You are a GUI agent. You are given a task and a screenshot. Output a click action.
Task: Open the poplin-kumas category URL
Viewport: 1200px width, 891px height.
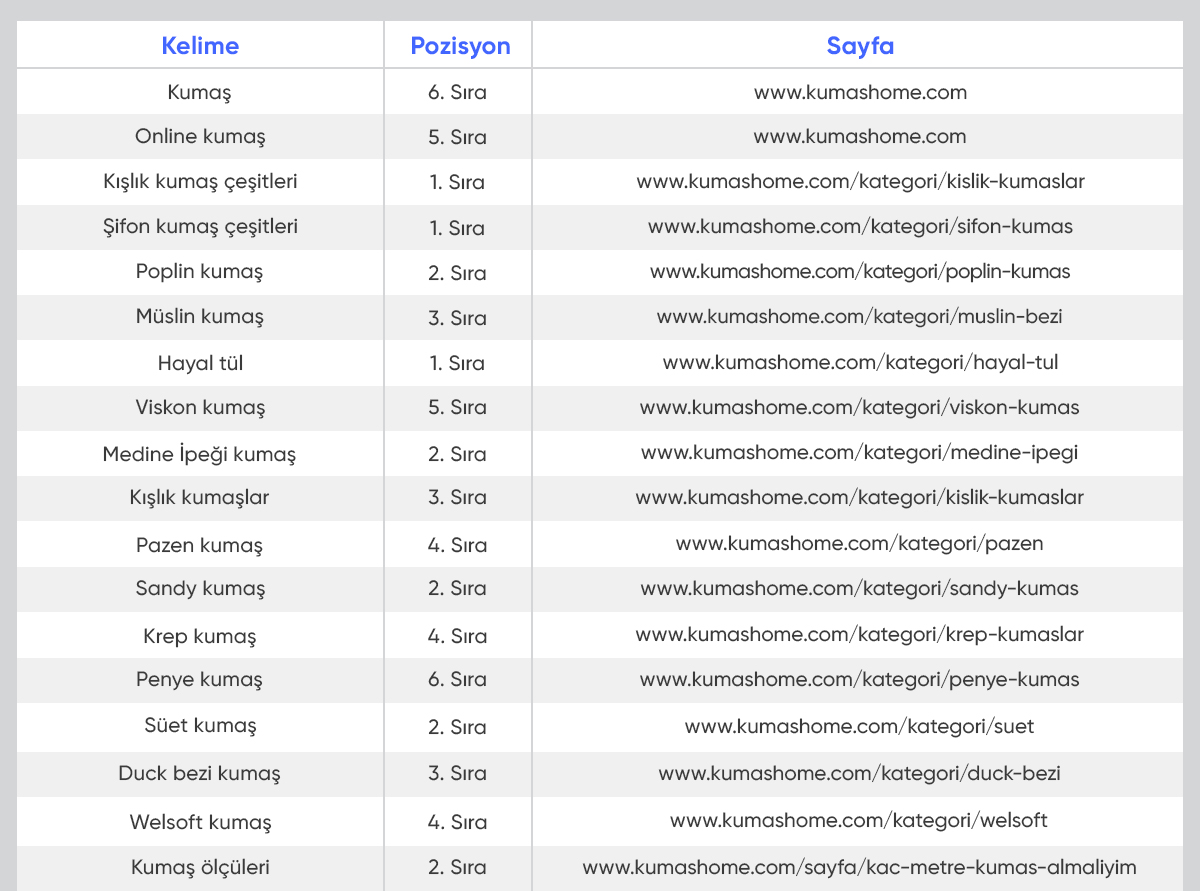click(x=860, y=272)
